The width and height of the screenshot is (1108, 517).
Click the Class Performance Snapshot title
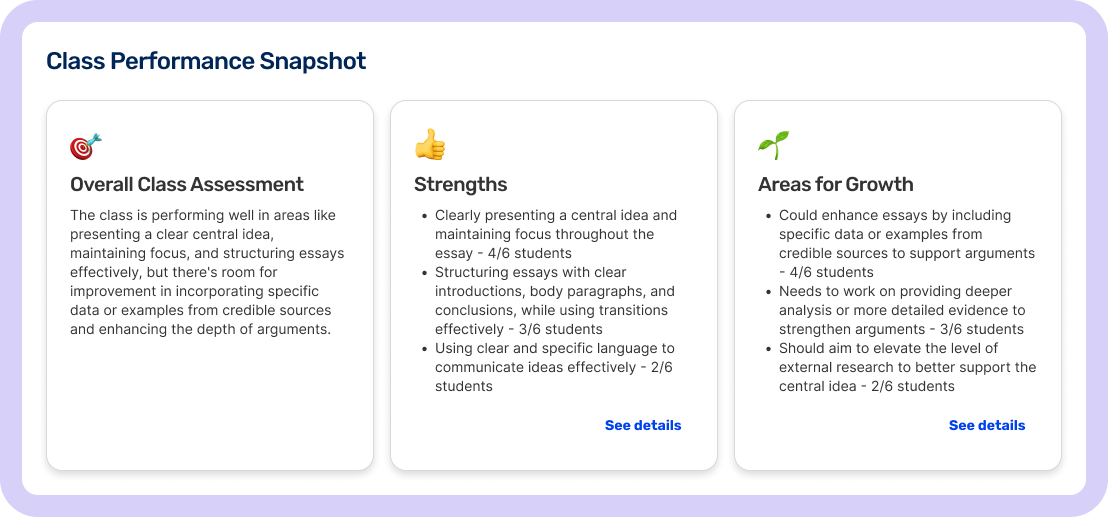[x=206, y=61]
